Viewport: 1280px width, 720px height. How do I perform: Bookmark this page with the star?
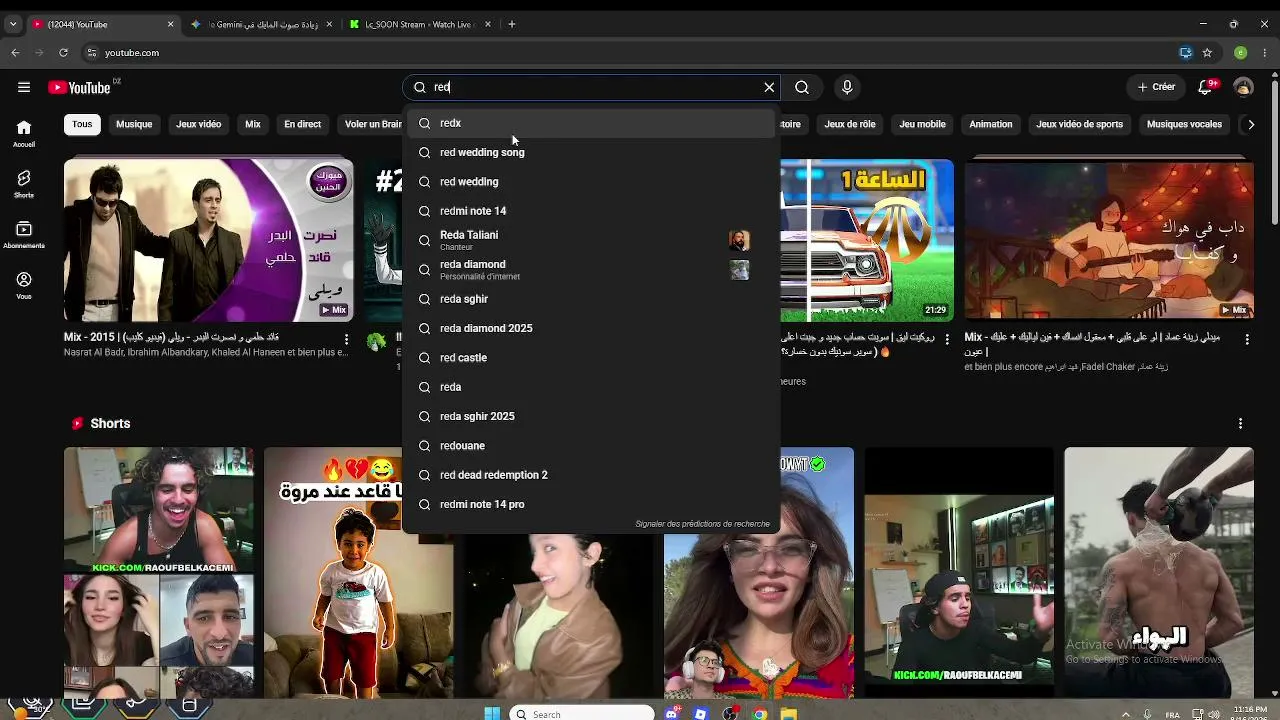point(1207,52)
